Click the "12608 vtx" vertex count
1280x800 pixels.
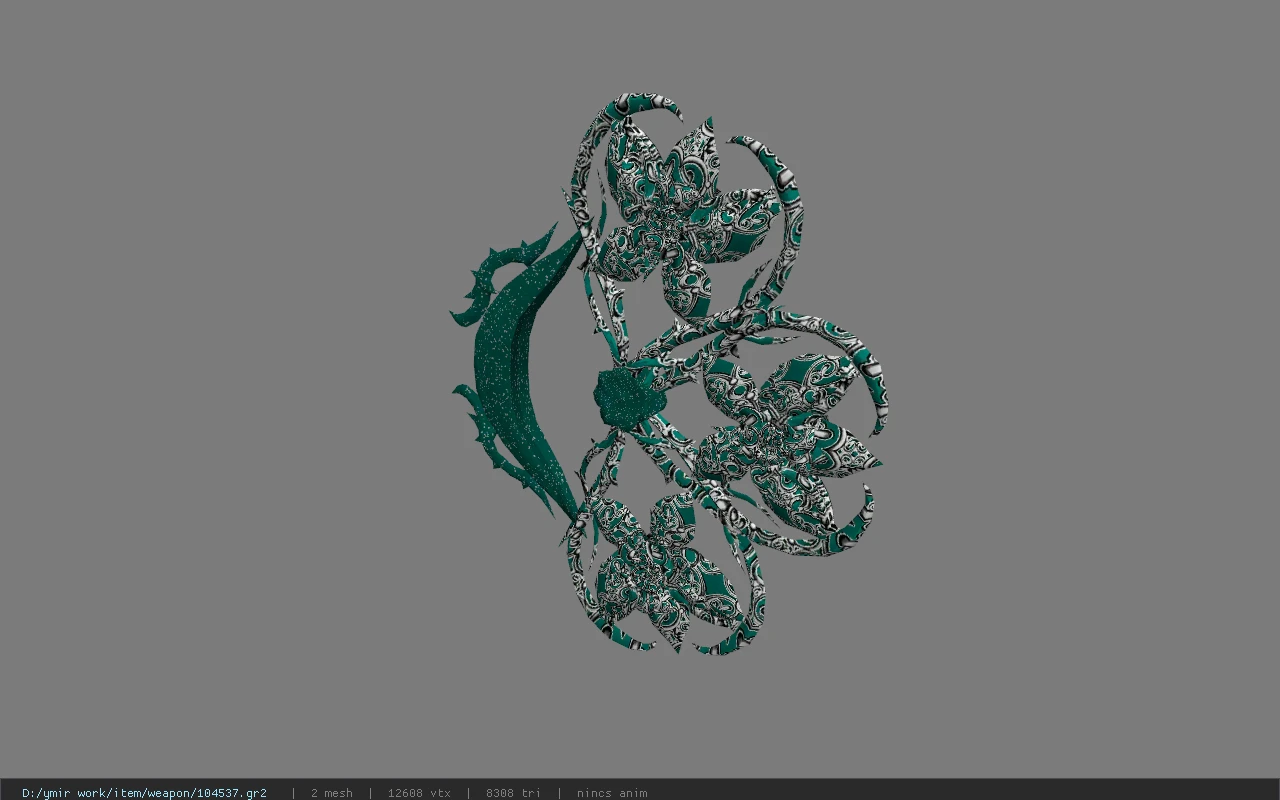tap(419, 793)
